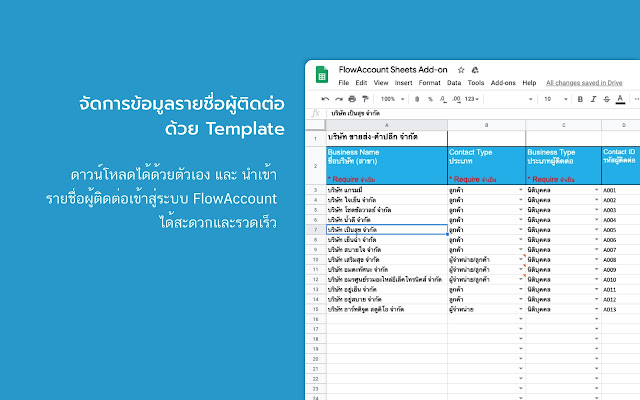Viewport: 640px width, 400px height.
Task: Format the cell as percent
Action: pyautogui.click(x=430, y=99)
